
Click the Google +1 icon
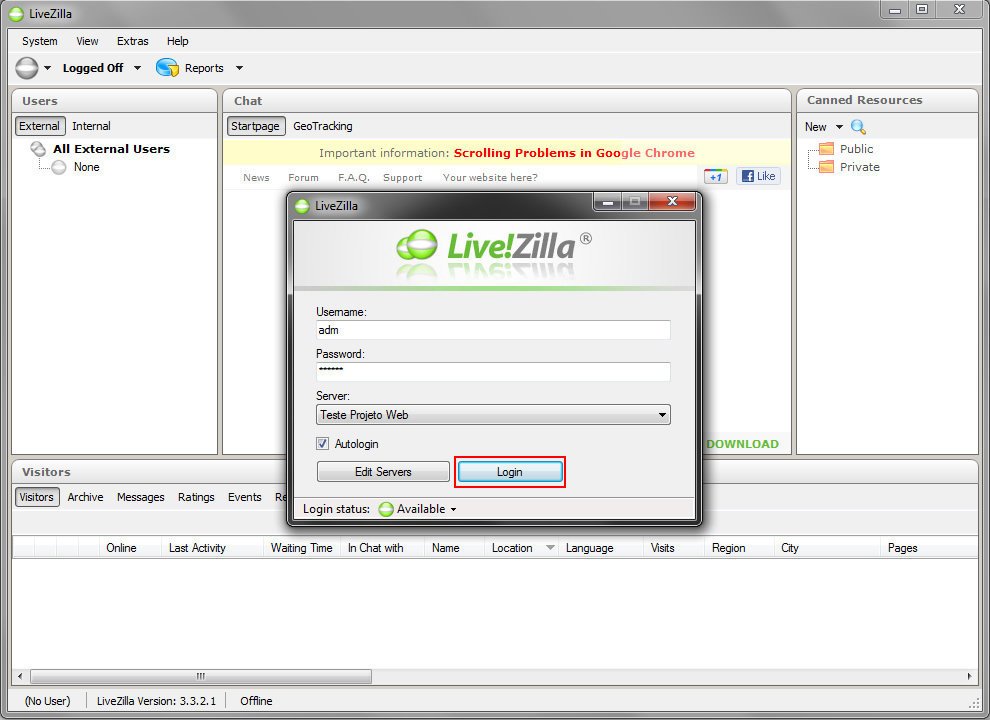click(715, 175)
